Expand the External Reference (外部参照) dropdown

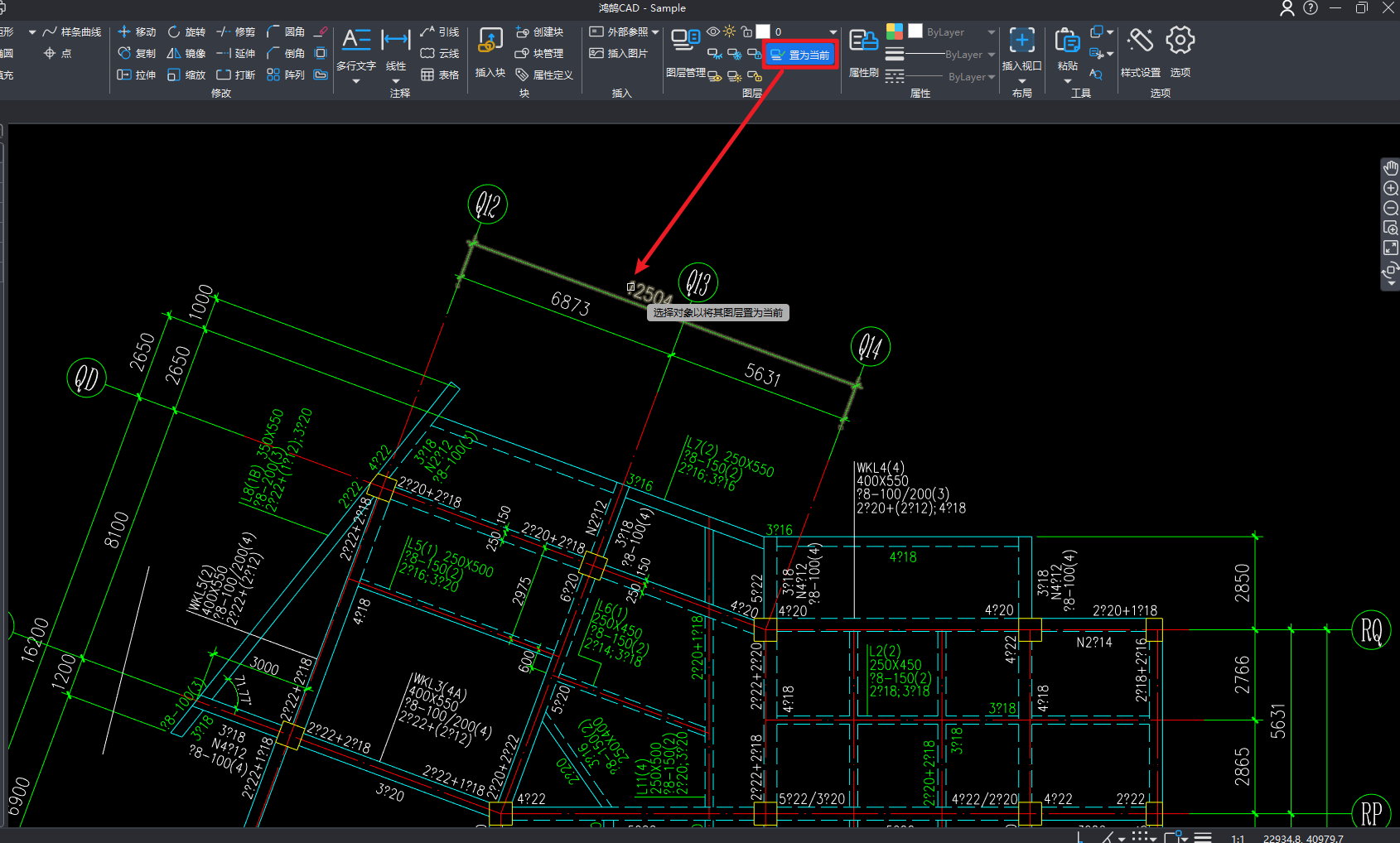pyautogui.click(x=655, y=32)
